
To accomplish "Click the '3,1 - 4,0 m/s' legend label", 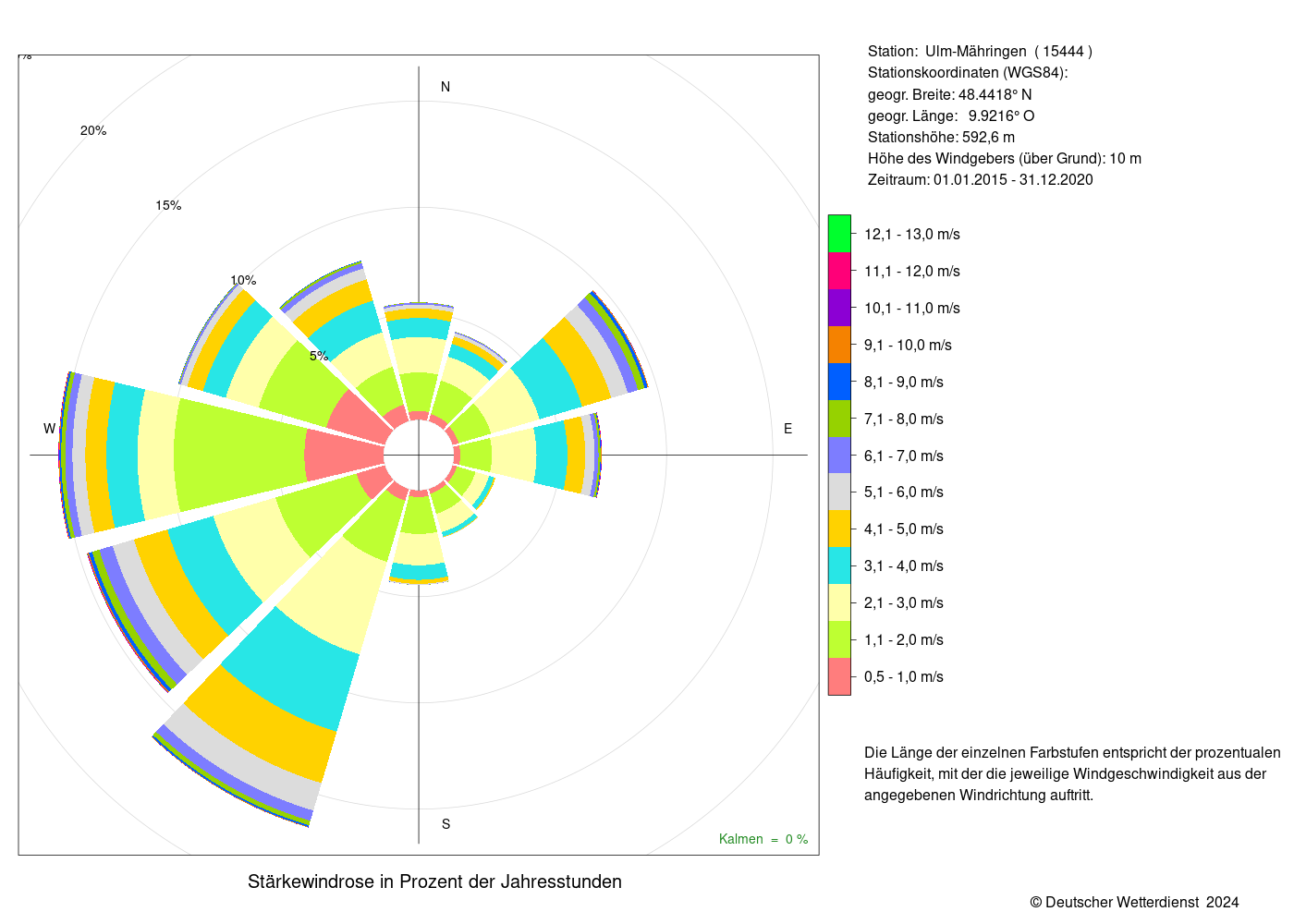I will pos(904,565).
